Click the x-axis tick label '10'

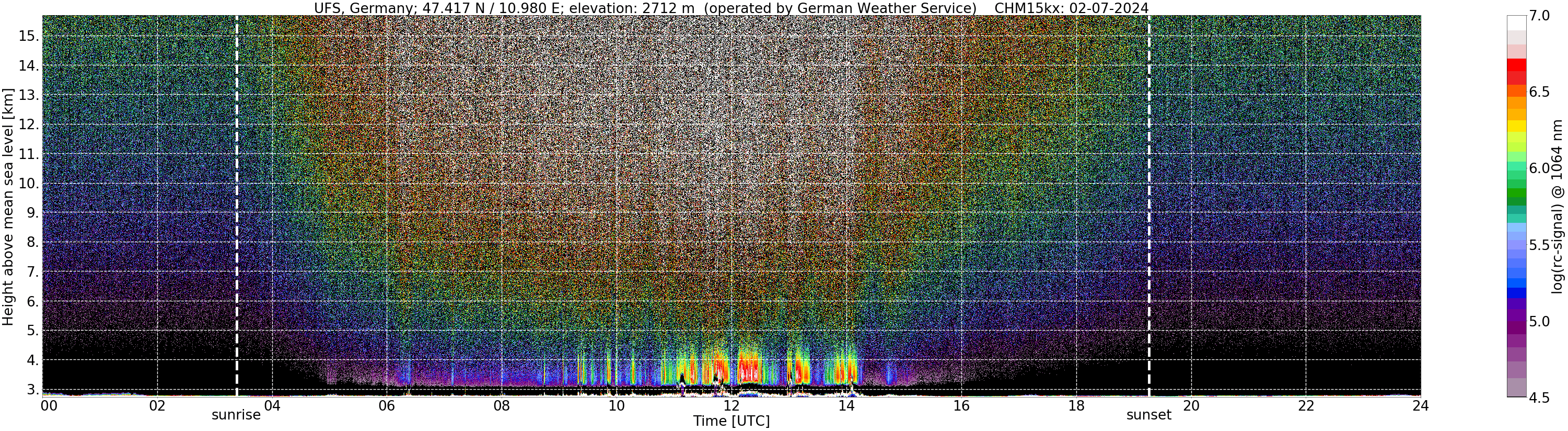pyautogui.click(x=617, y=406)
